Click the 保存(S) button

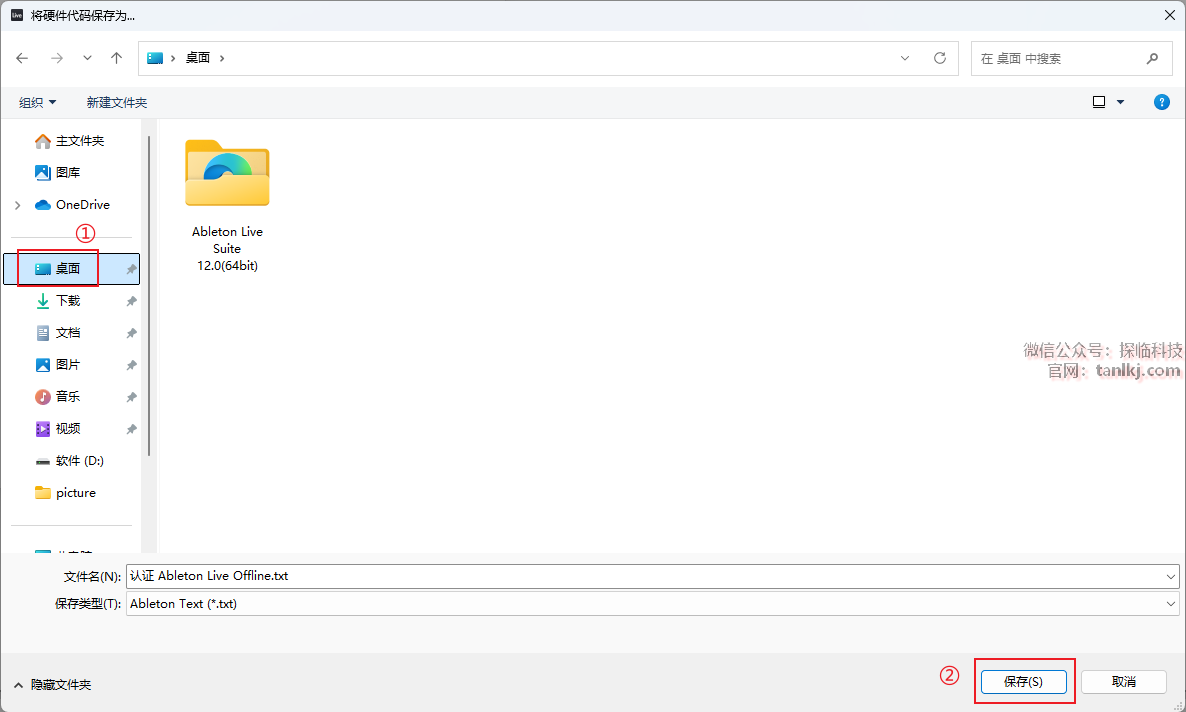(1023, 682)
